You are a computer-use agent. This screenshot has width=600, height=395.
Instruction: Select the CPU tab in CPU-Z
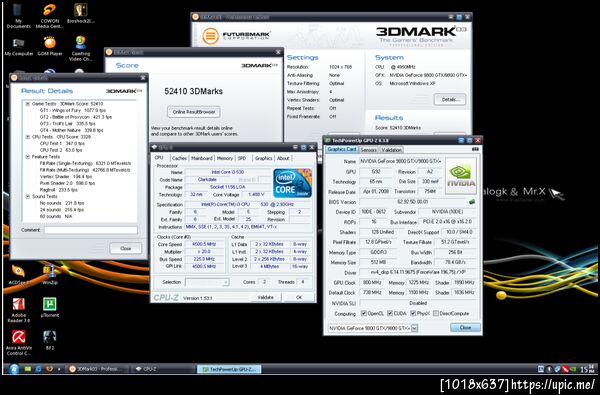159,158
